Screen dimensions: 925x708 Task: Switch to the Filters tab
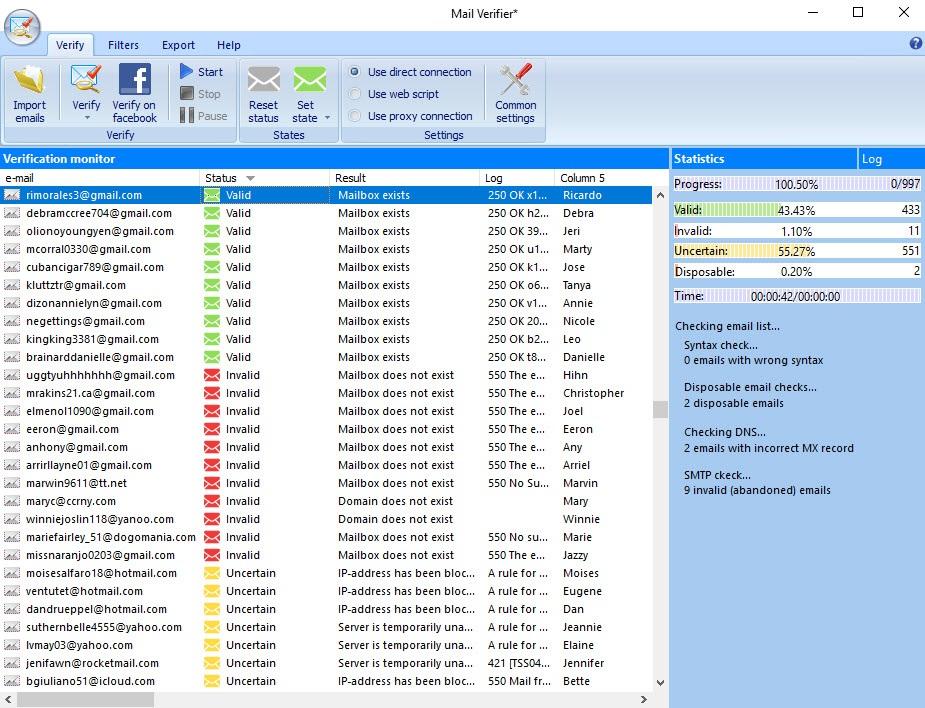point(123,45)
